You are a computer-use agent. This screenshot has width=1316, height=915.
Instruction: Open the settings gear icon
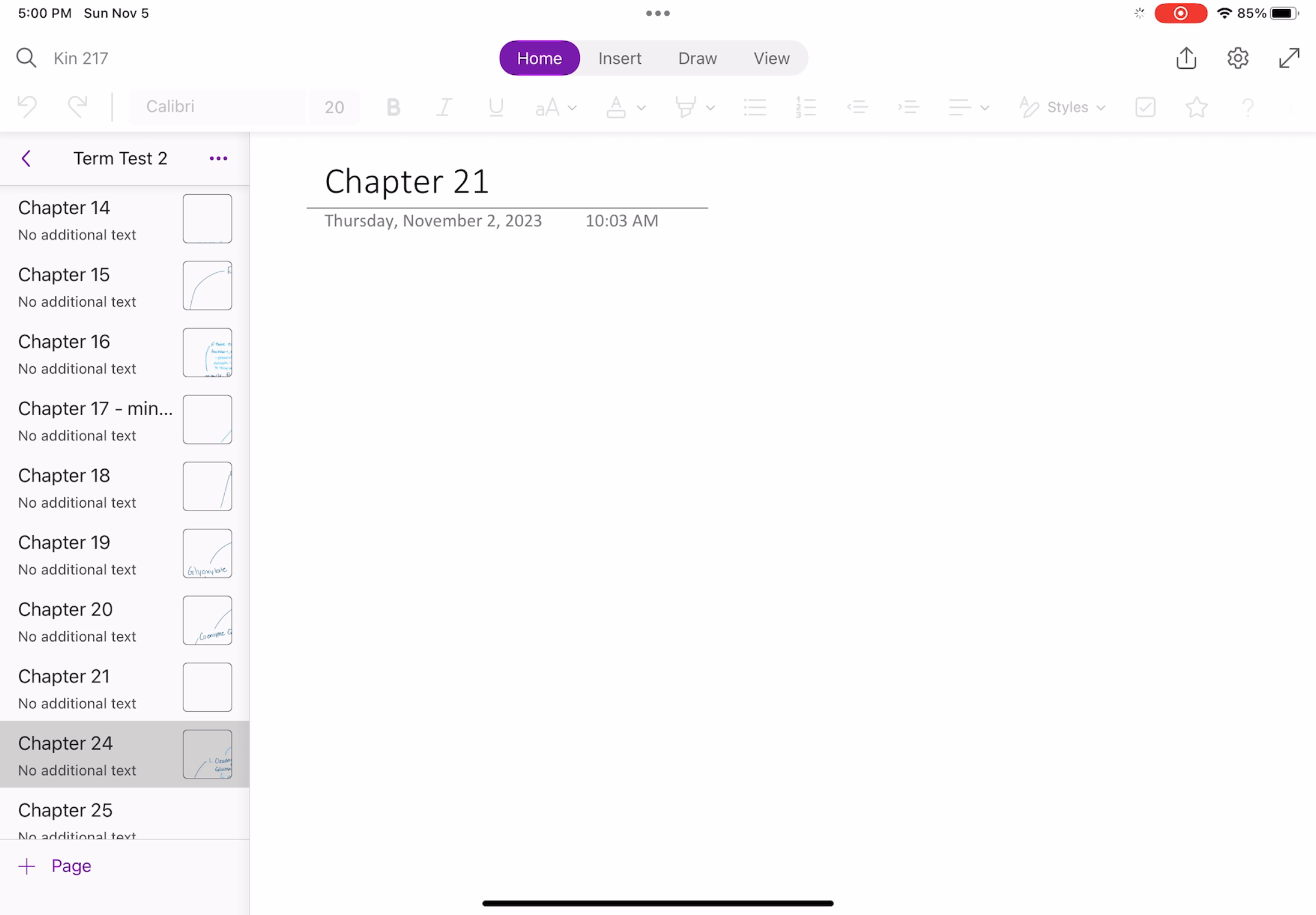point(1237,58)
